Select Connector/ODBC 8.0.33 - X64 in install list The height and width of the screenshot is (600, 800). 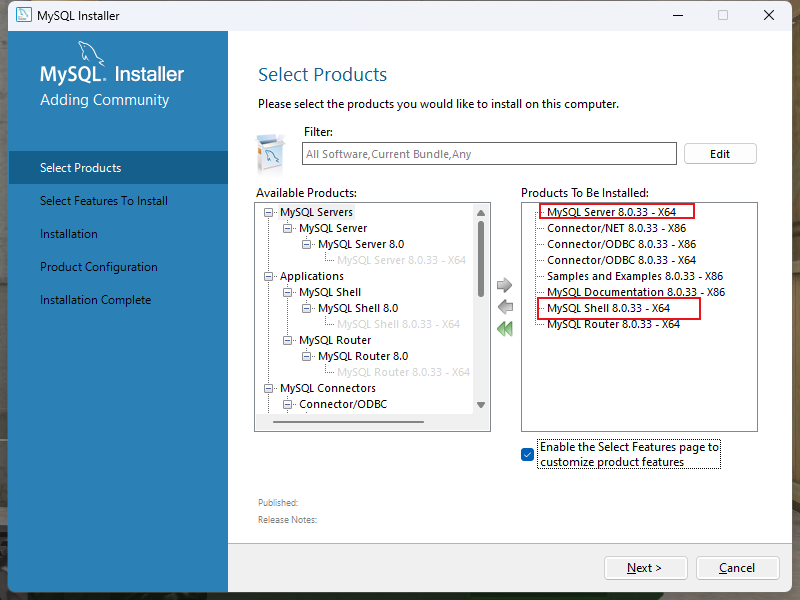click(621, 260)
